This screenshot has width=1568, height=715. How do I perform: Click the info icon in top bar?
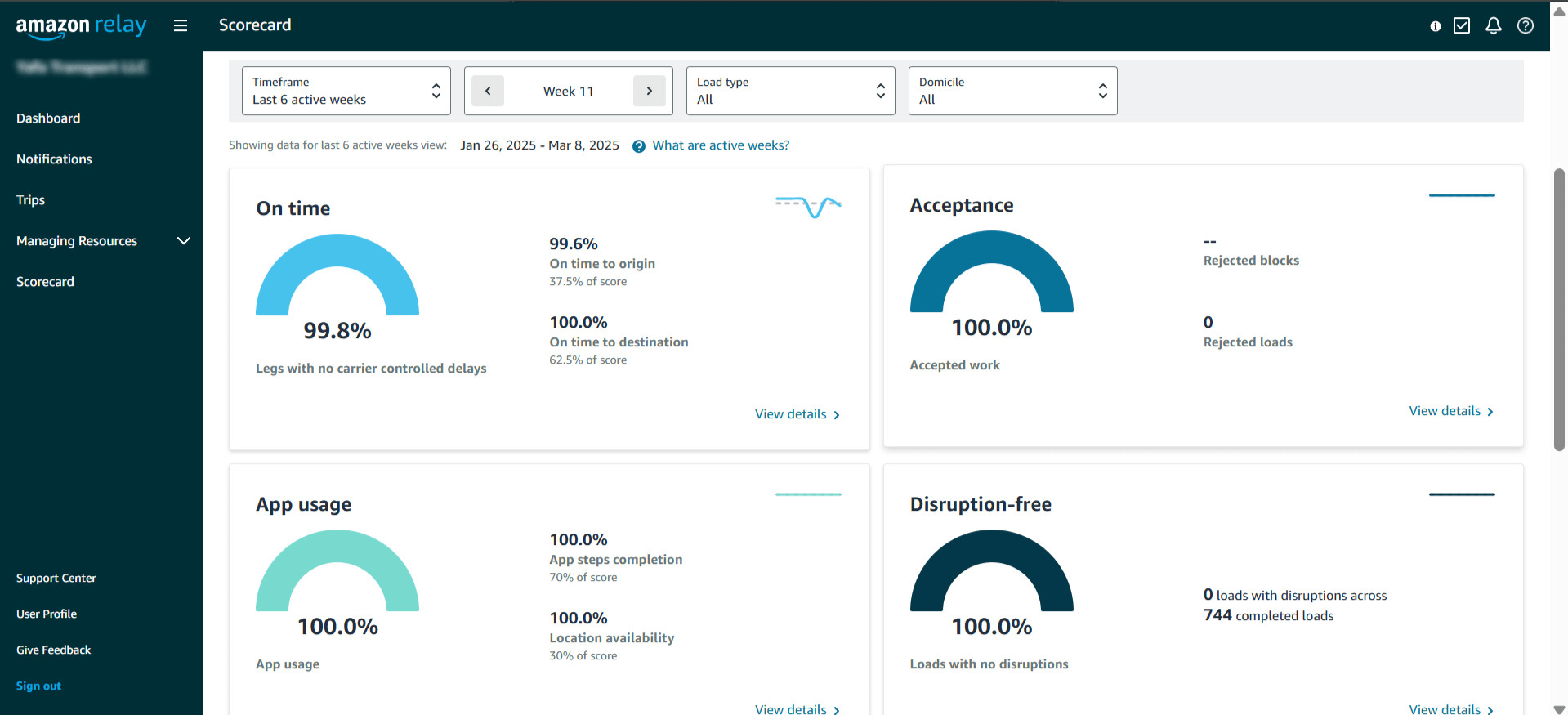click(x=1435, y=26)
